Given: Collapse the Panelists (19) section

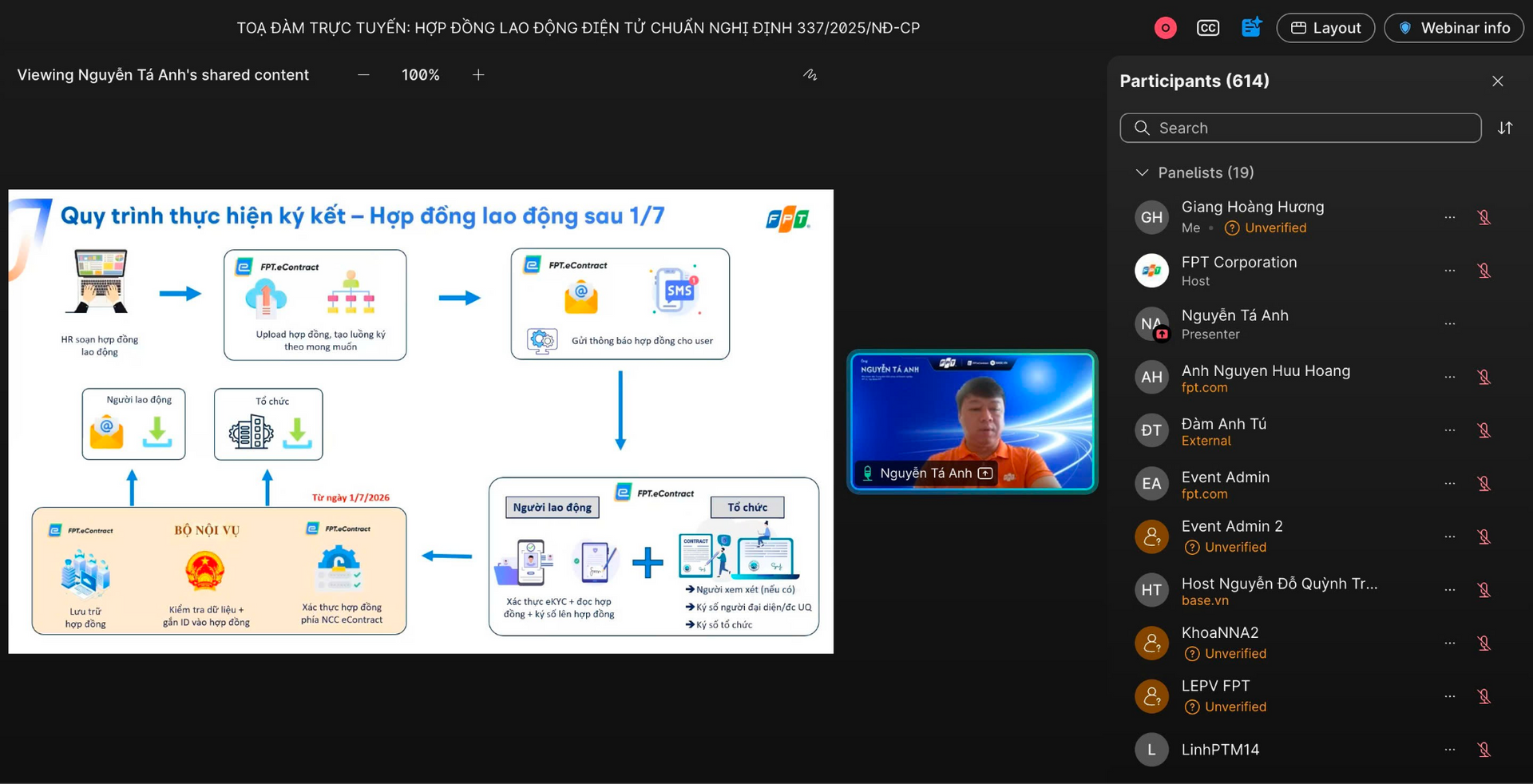Looking at the screenshot, I should (x=1142, y=172).
